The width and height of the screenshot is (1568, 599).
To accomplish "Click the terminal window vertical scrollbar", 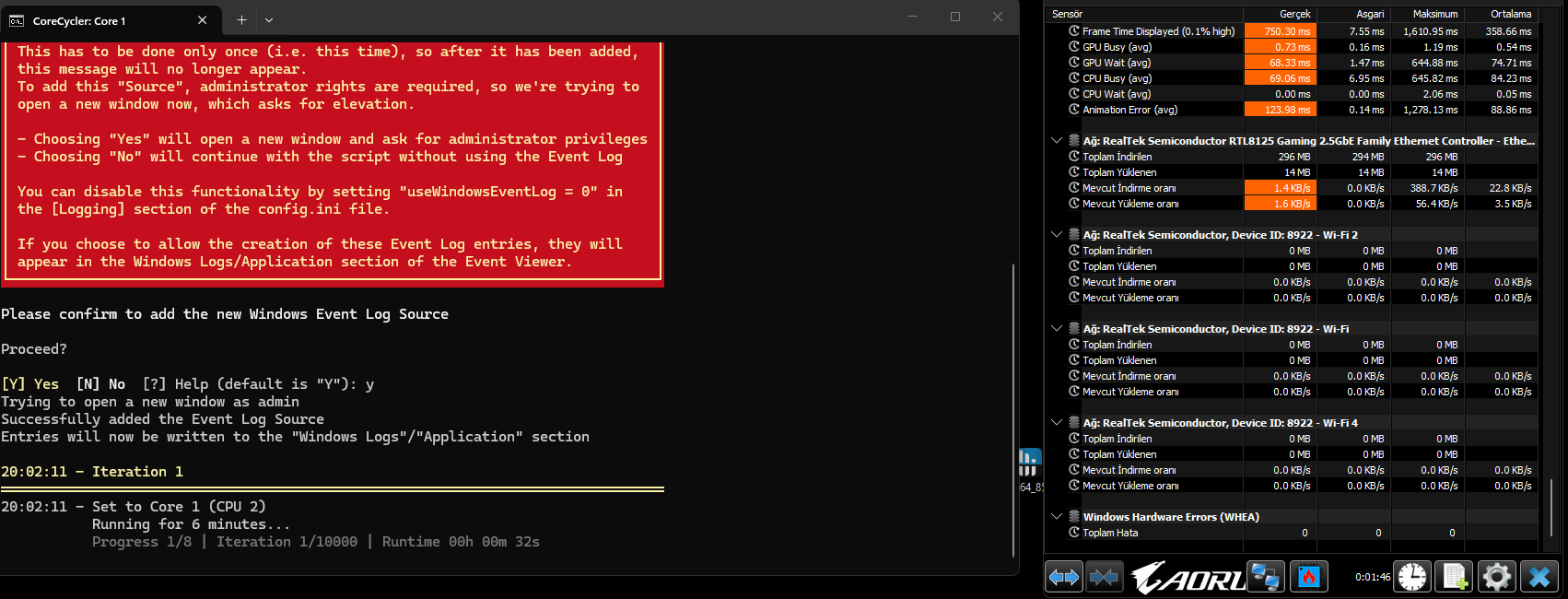I will [1013, 410].
